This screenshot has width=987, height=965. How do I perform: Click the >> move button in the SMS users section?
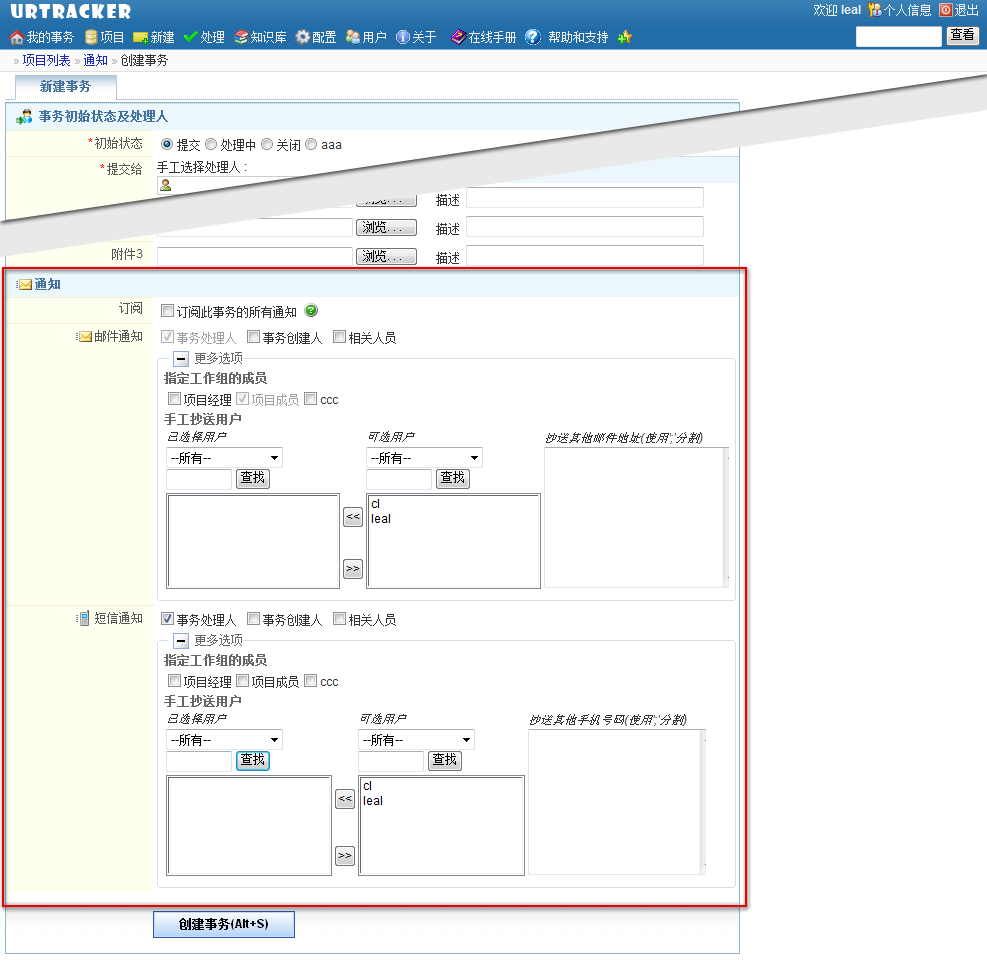coord(345,855)
